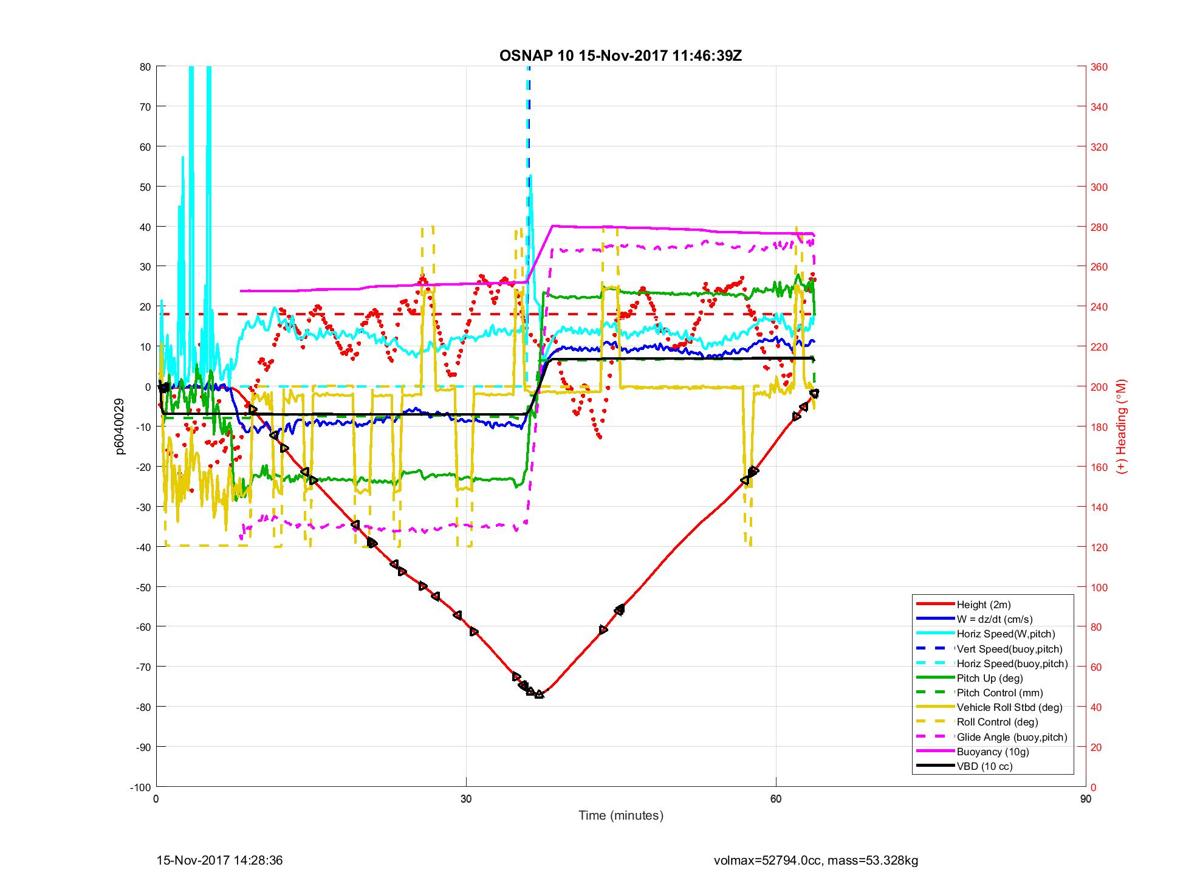This screenshot has height=885, width=1200.
Task: Pick the Horiz Speed(W,pitch) legend label
Action: pyautogui.click(x=1006, y=634)
